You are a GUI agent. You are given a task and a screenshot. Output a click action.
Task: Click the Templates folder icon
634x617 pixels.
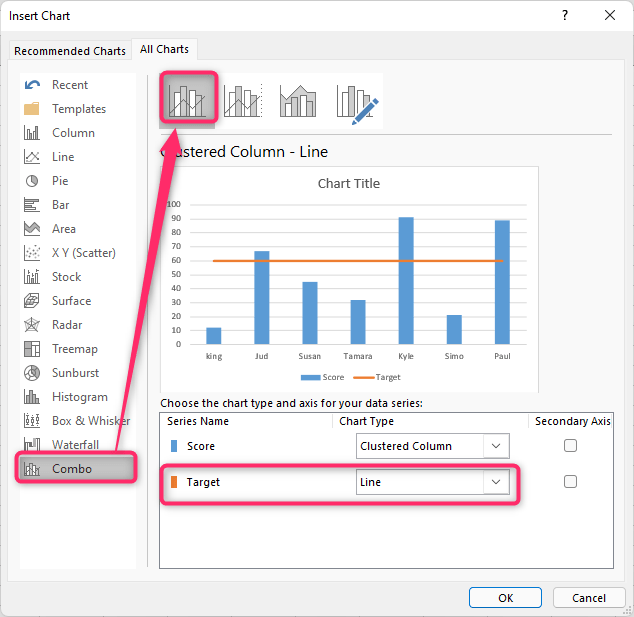(x=32, y=109)
